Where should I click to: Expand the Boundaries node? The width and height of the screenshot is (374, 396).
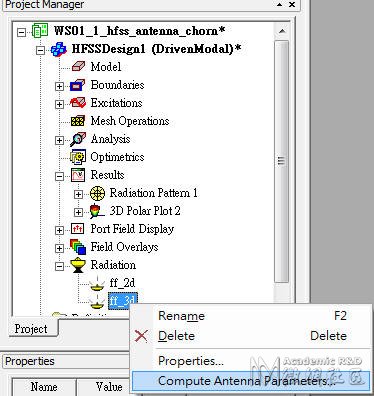[59, 86]
